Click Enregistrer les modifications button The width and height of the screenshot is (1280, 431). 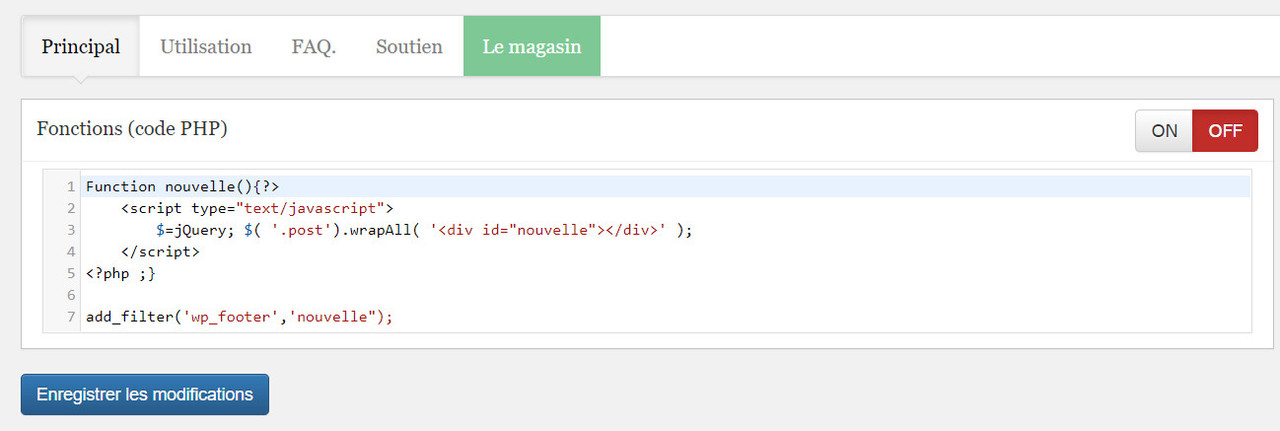(145, 394)
